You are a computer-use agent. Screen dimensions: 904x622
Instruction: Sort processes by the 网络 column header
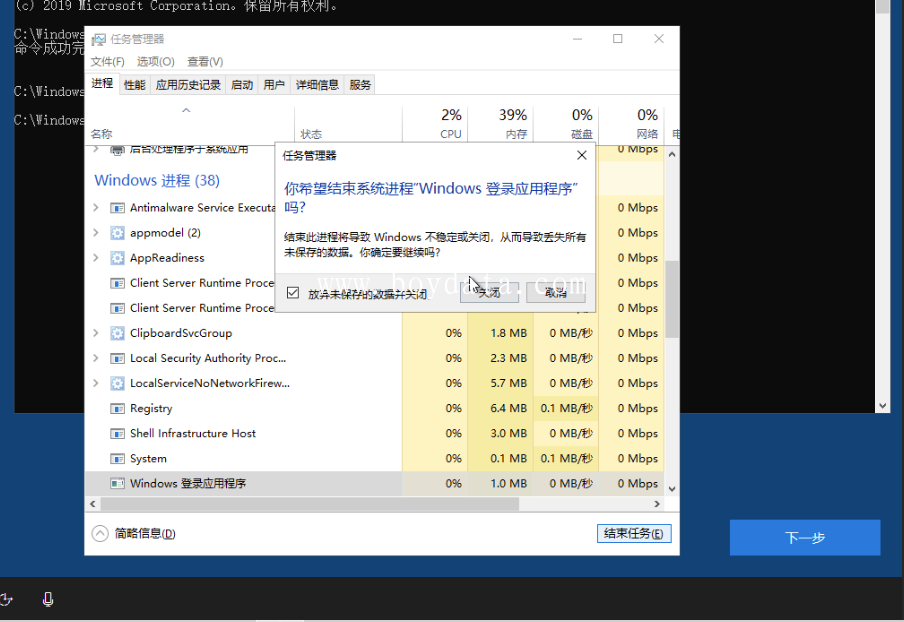pyautogui.click(x=632, y=125)
